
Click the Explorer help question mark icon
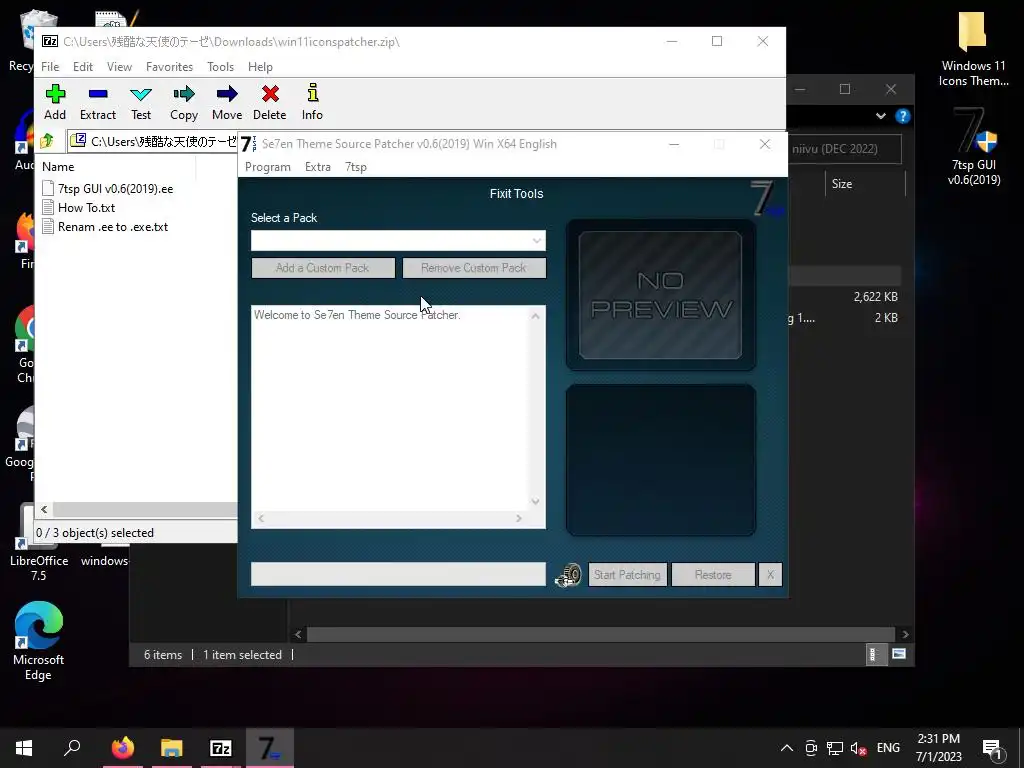903,116
